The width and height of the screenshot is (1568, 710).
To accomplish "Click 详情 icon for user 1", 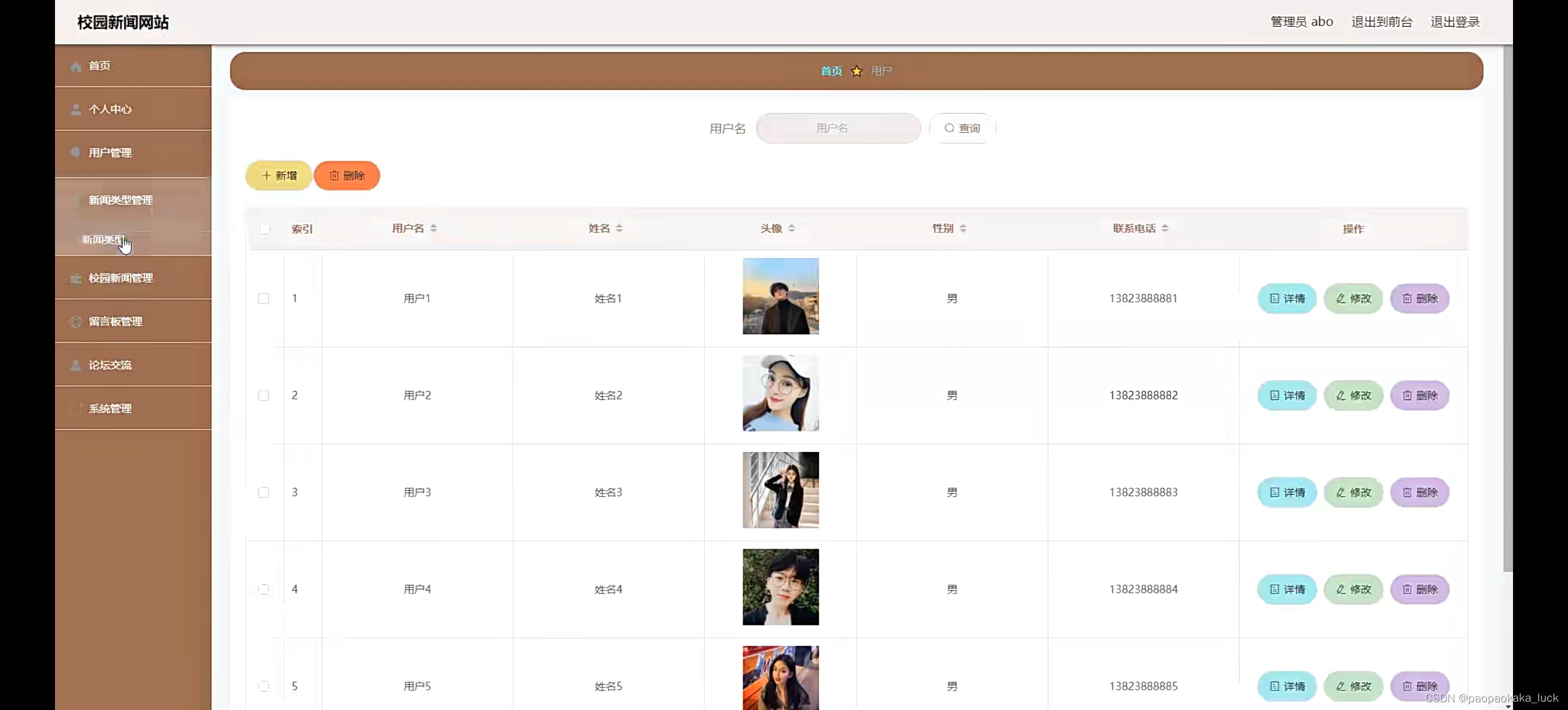I will [x=1287, y=298].
